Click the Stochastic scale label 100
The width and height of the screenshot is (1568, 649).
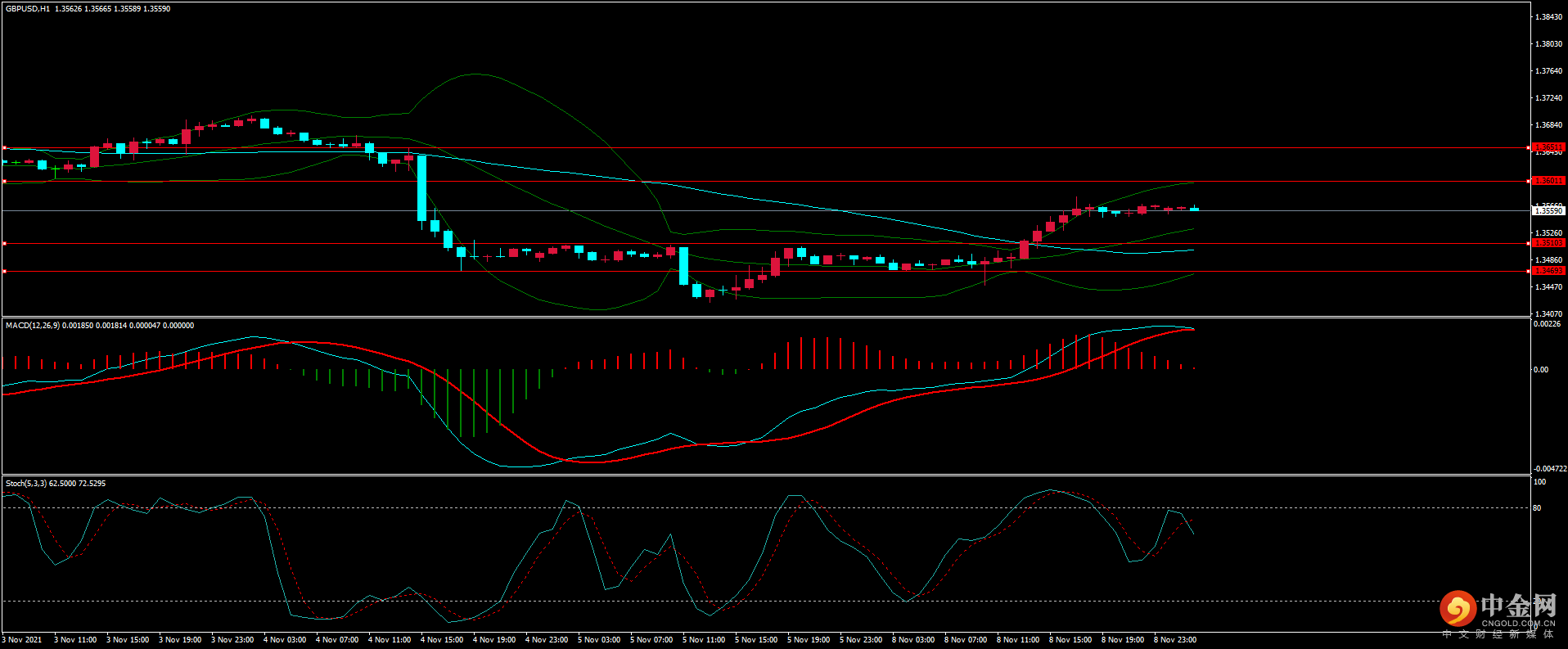tap(1539, 482)
